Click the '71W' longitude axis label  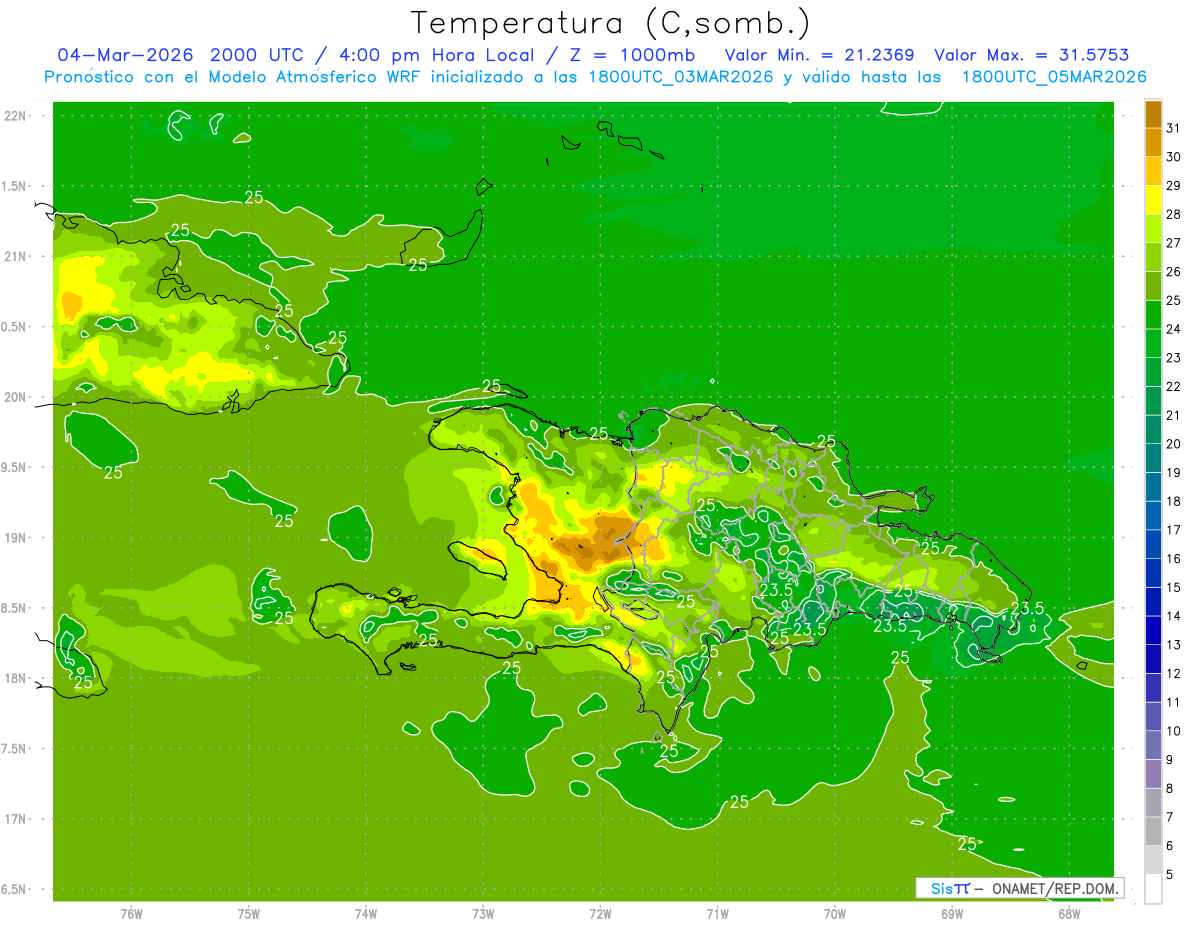717,913
